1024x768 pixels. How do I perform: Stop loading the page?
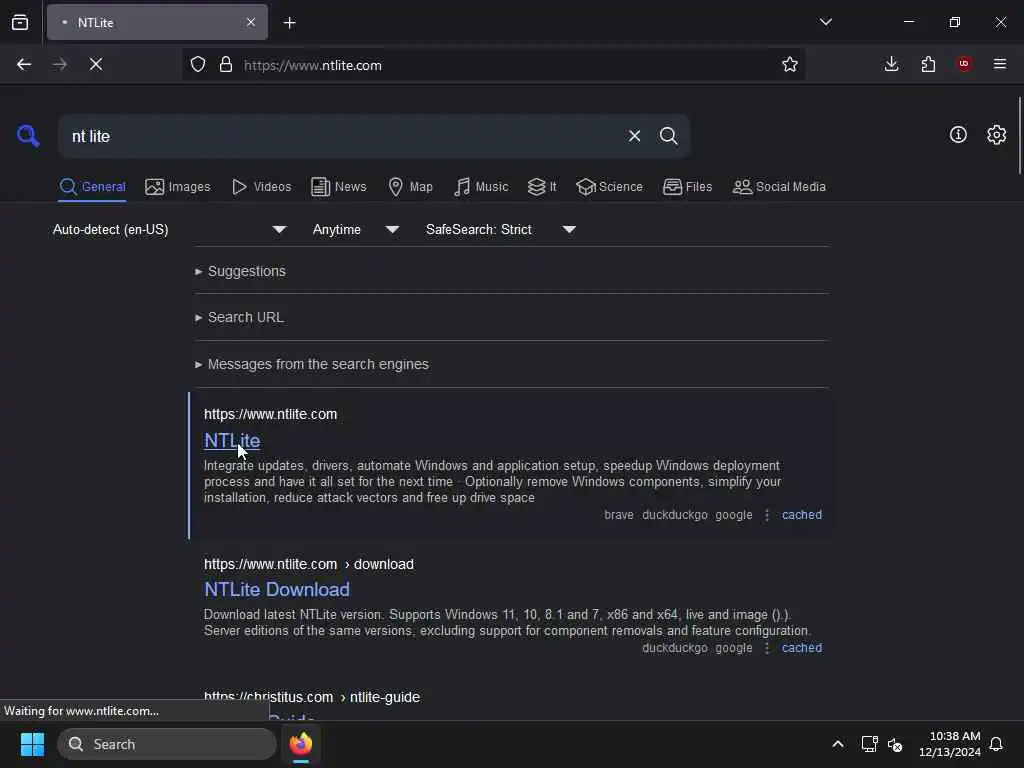coord(96,64)
